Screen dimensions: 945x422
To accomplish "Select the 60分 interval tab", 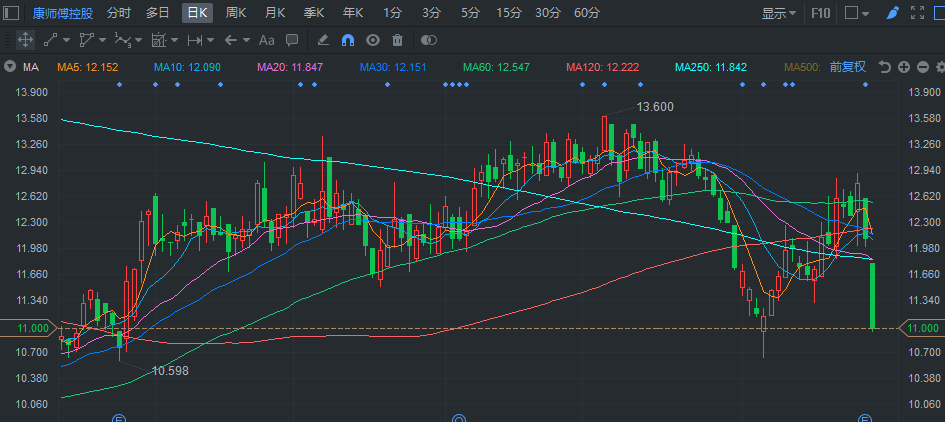I will [587, 13].
